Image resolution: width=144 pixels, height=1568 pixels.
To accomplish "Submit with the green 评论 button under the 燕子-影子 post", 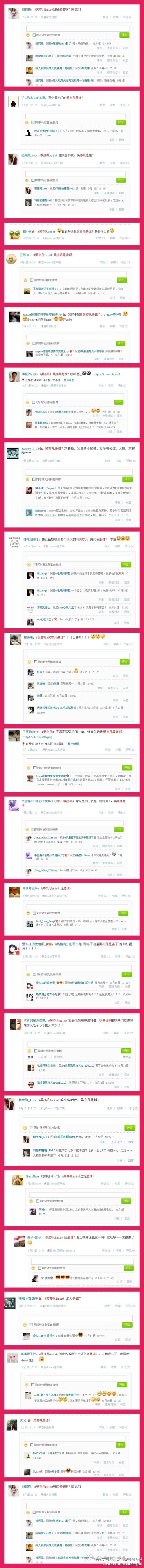I will click(129, 1268).
